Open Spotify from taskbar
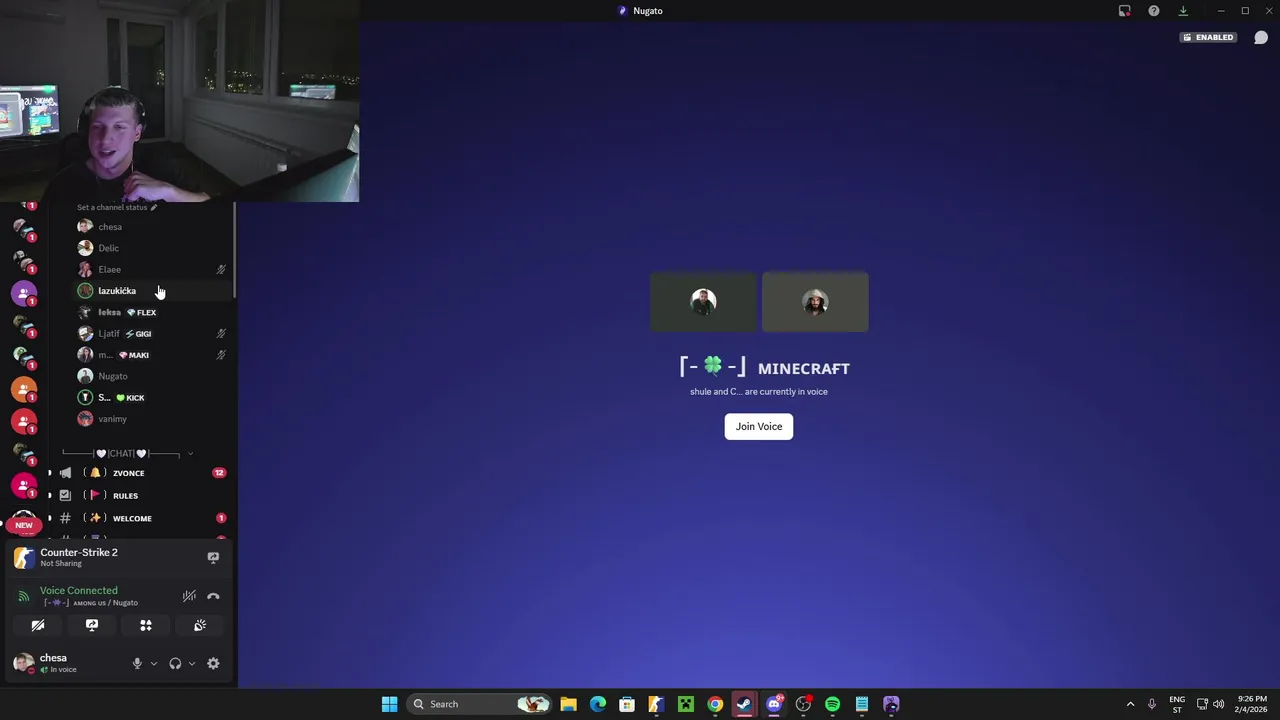This screenshot has width=1280, height=720. (x=832, y=704)
